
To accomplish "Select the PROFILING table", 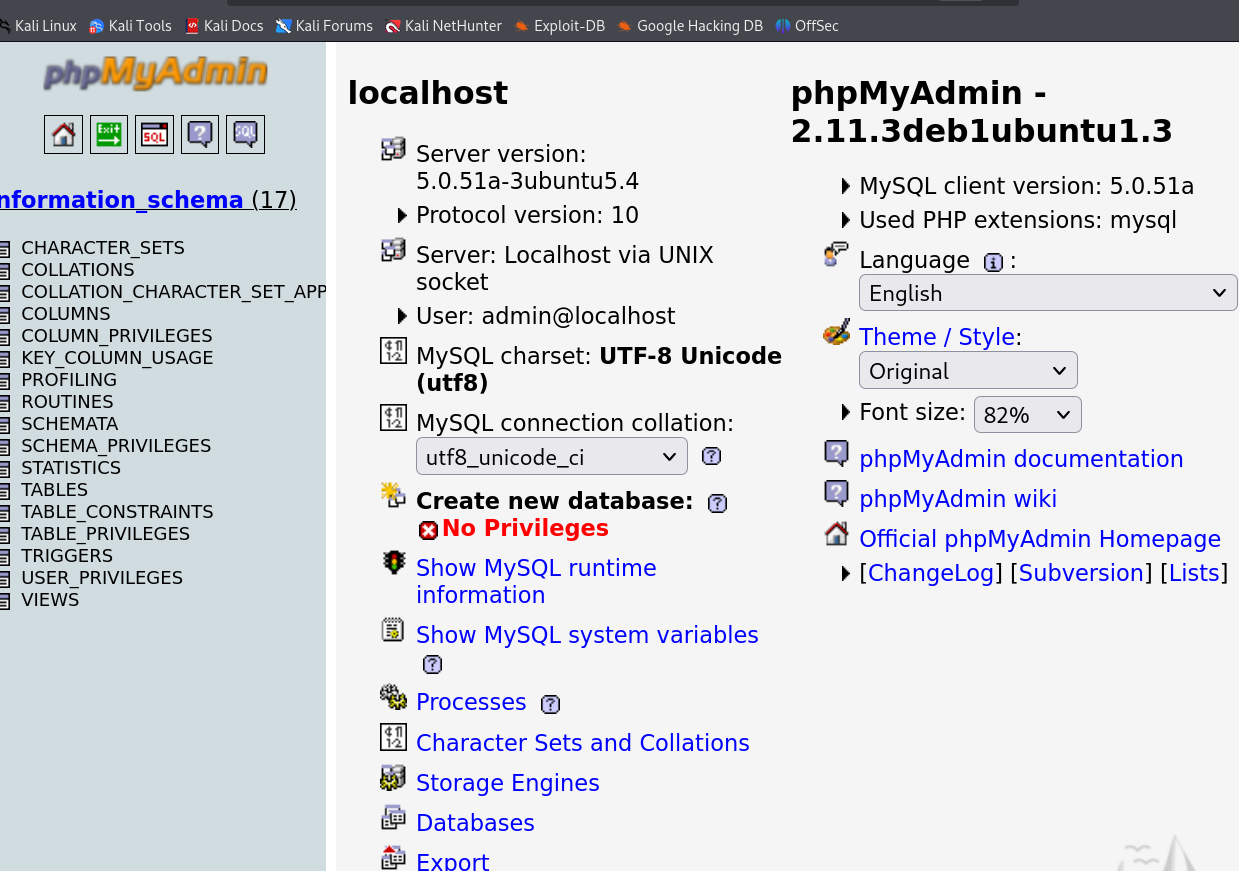I will tap(69, 380).
